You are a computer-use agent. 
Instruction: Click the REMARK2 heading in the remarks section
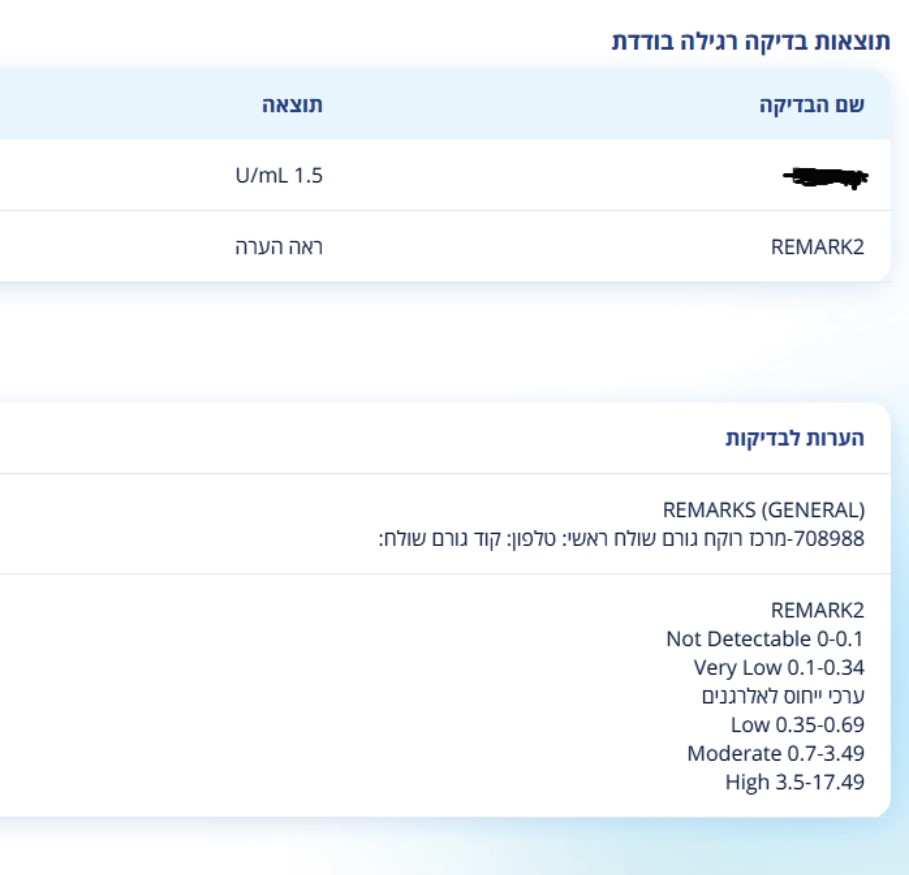pyautogui.click(x=817, y=610)
